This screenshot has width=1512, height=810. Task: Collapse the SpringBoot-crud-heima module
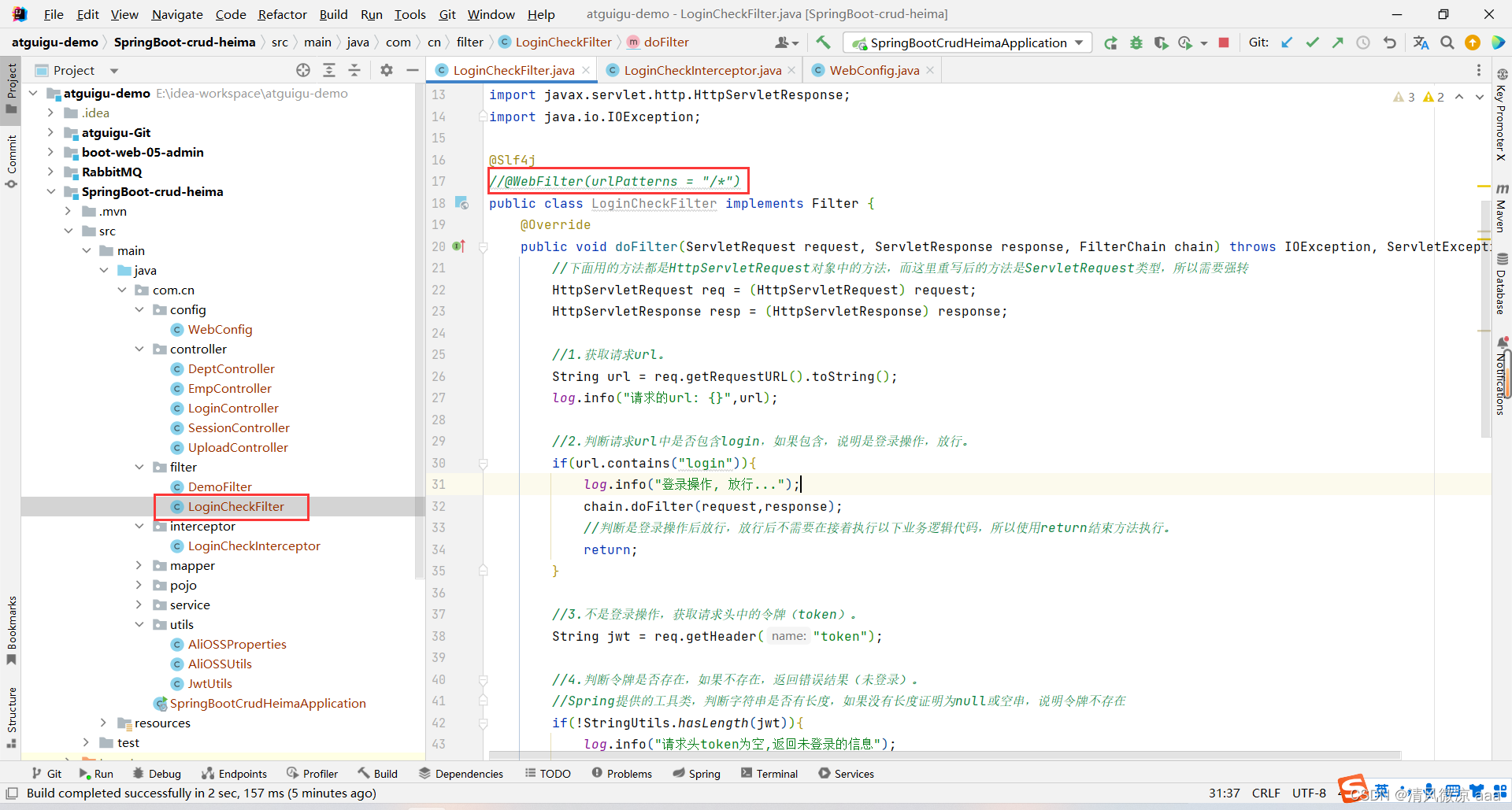pyautogui.click(x=50, y=191)
